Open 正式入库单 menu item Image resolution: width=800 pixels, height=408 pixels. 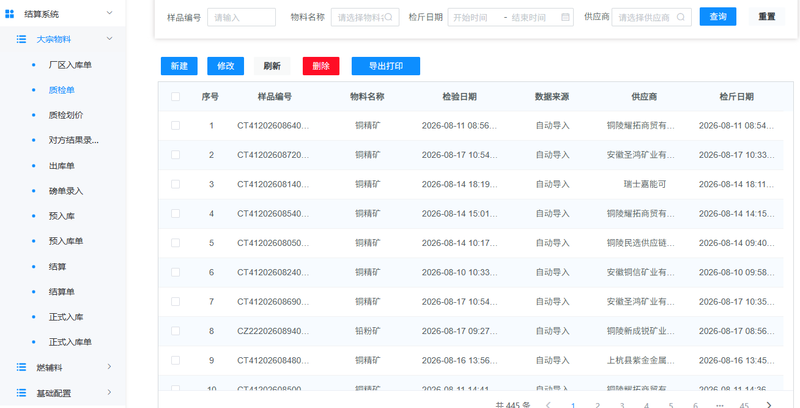point(70,342)
